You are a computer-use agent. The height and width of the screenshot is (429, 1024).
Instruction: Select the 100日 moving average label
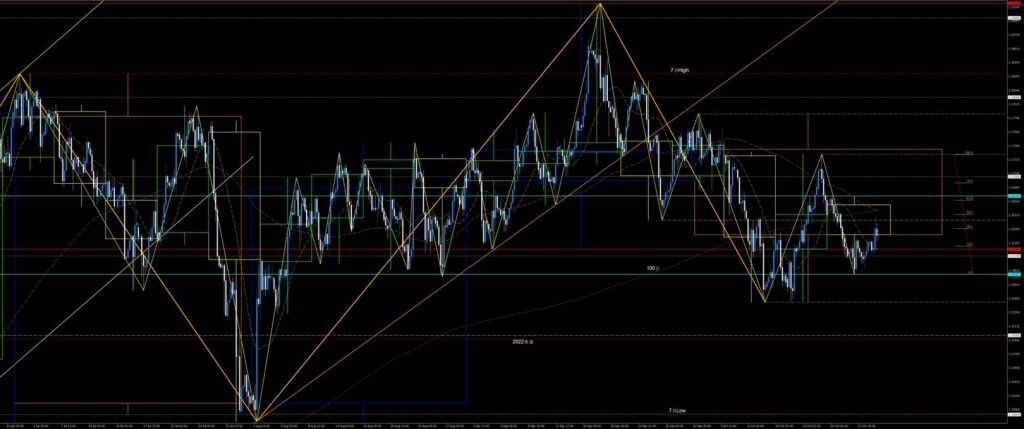pos(653,268)
